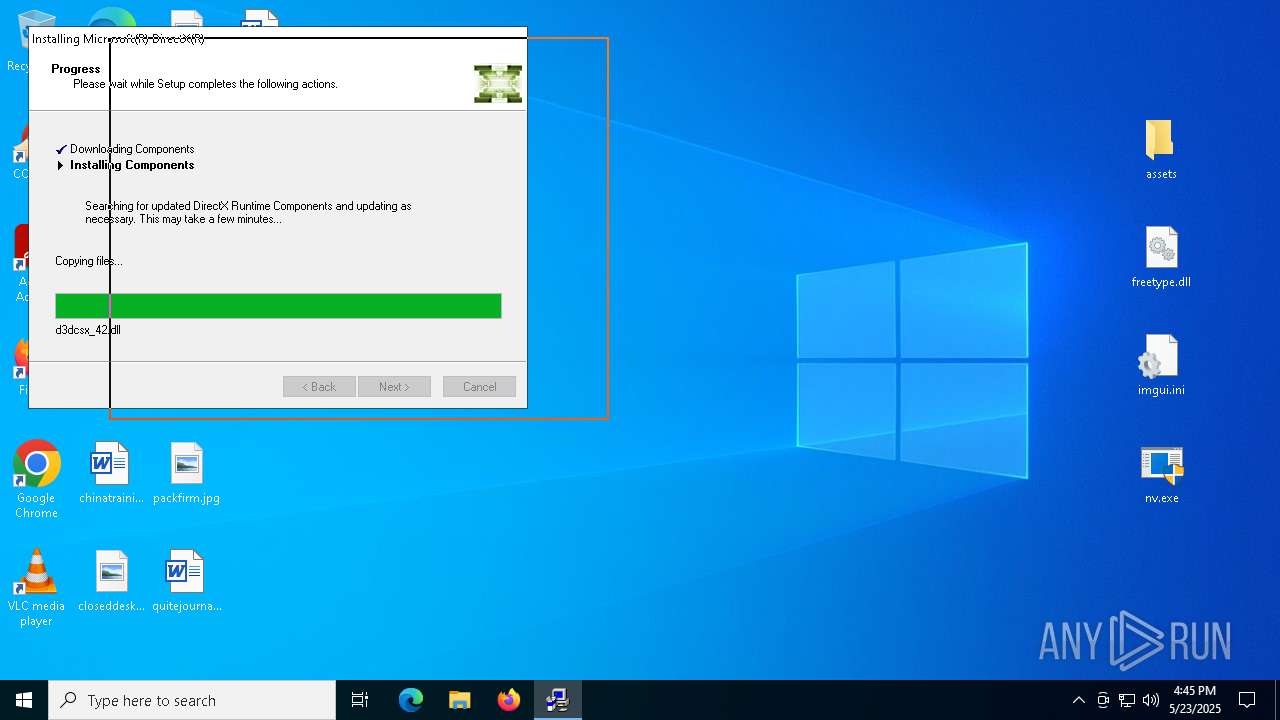Select the closeddesk... image file icon
1280x720 pixels.
tap(111, 582)
